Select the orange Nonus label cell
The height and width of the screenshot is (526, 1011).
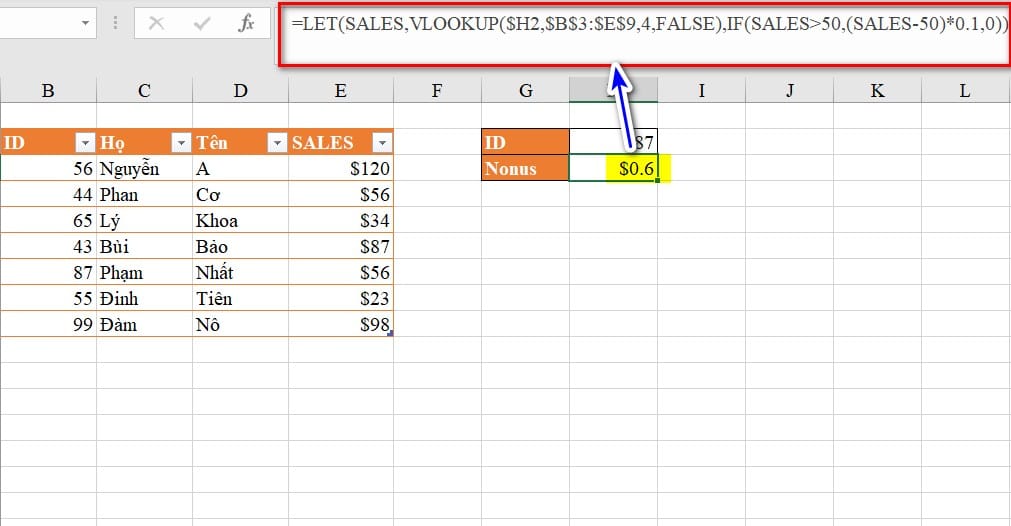525,169
